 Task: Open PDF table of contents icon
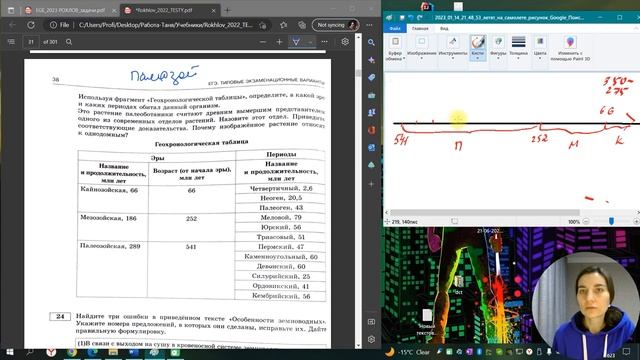coord(11,42)
